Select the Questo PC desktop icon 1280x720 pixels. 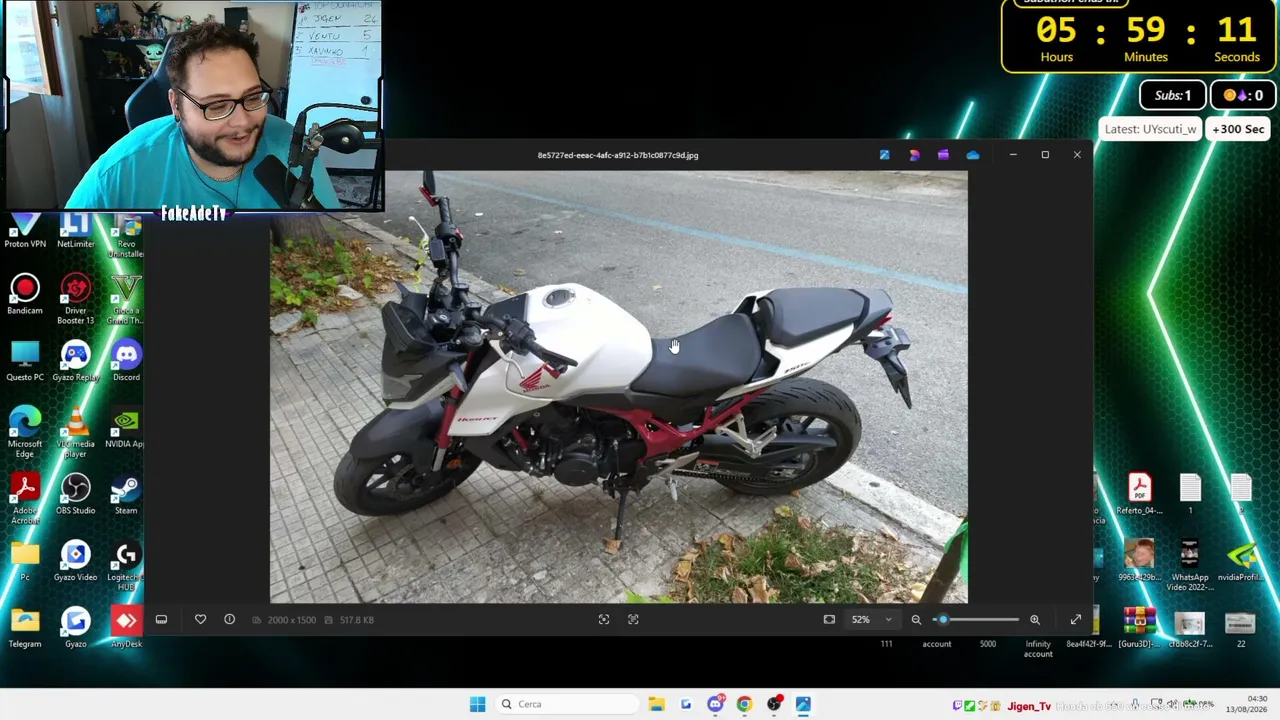coord(25,362)
